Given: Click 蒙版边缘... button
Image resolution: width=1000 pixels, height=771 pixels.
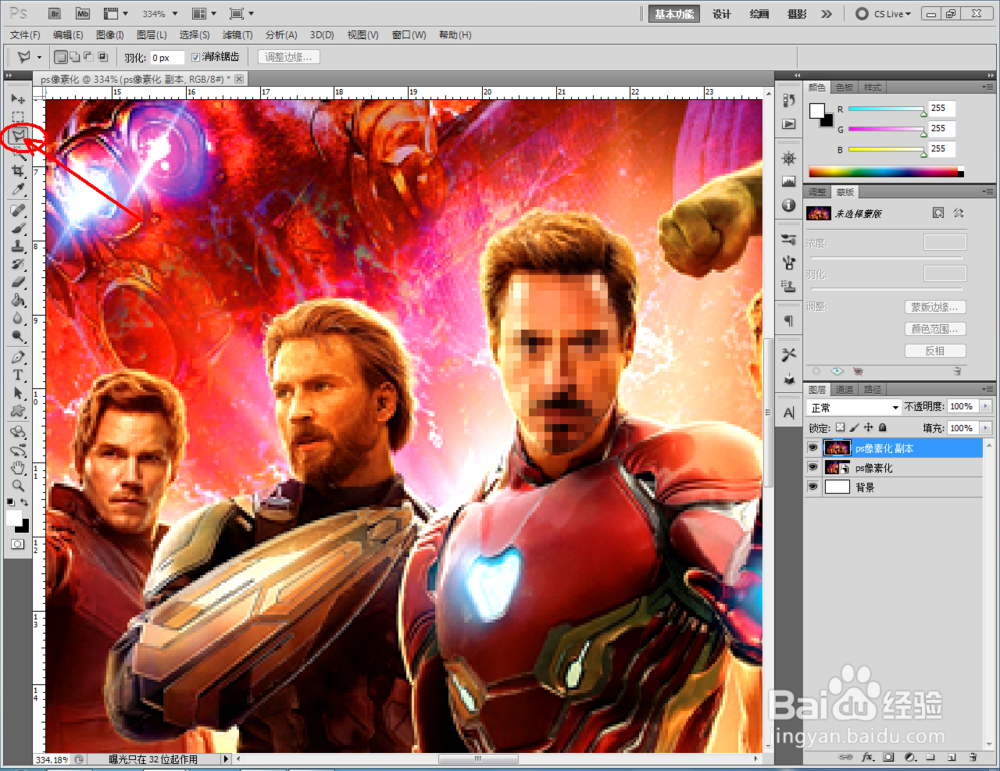Looking at the screenshot, I should (x=934, y=307).
